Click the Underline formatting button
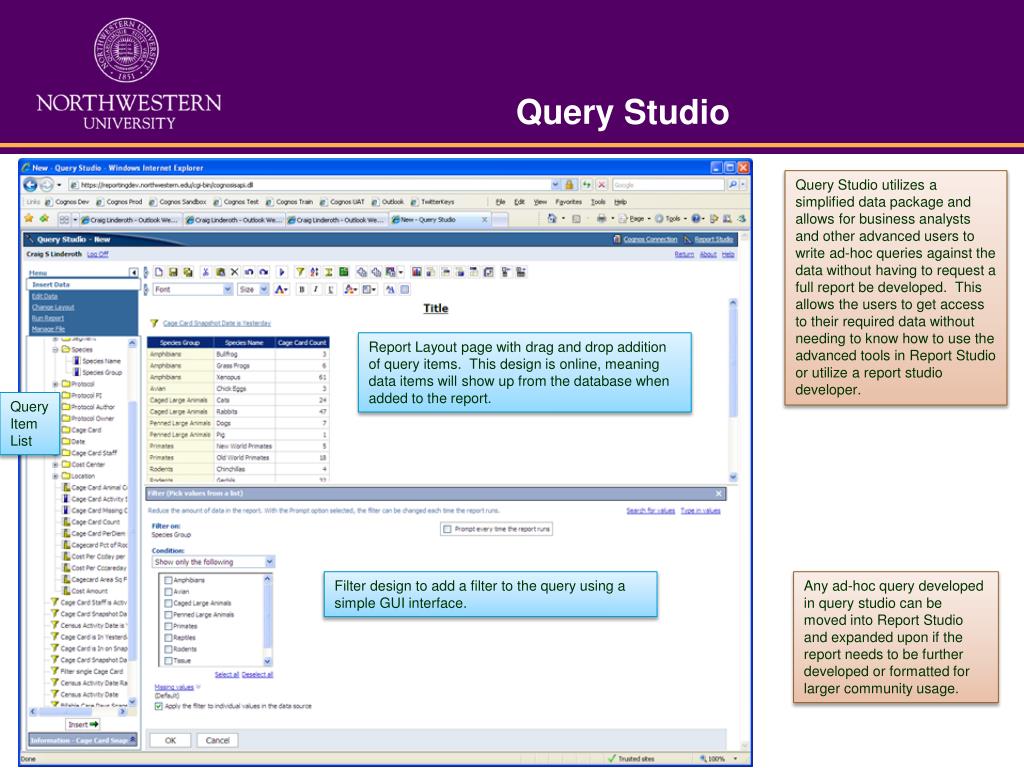Image resolution: width=1024 pixels, height=768 pixels. tap(330, 290)
